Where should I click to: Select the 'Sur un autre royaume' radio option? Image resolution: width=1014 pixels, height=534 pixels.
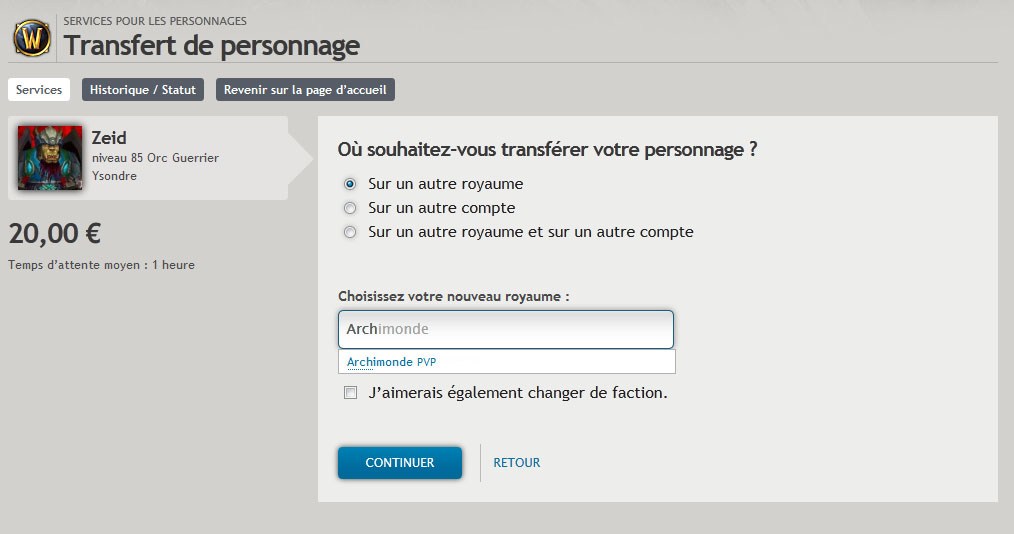point(350,184)
